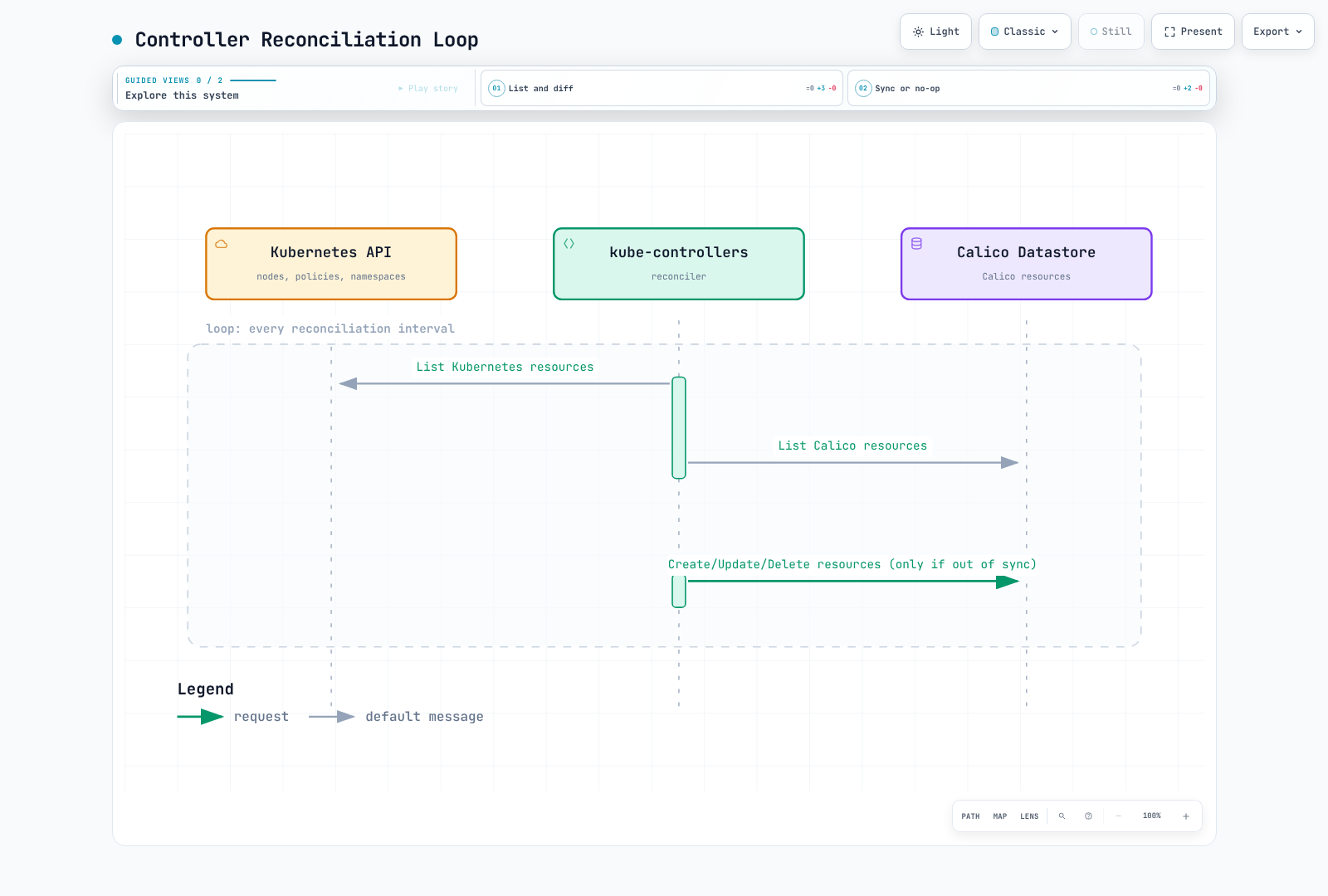The image size is (1328, 896).
Task: Reset zoom via the 100% indicator
Action: pos(1152,816)
